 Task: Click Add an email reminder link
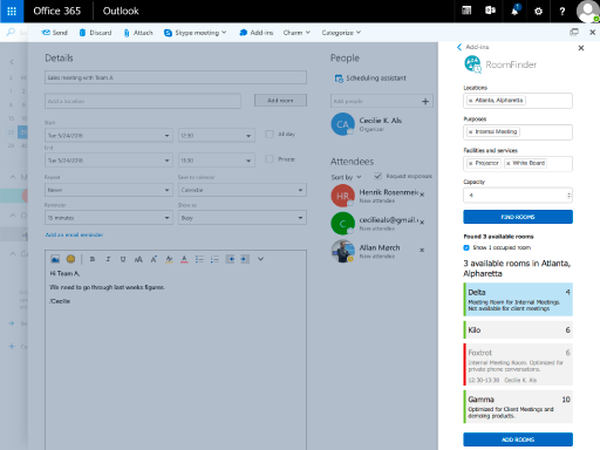pyautogui.click(x=74, y=235)
